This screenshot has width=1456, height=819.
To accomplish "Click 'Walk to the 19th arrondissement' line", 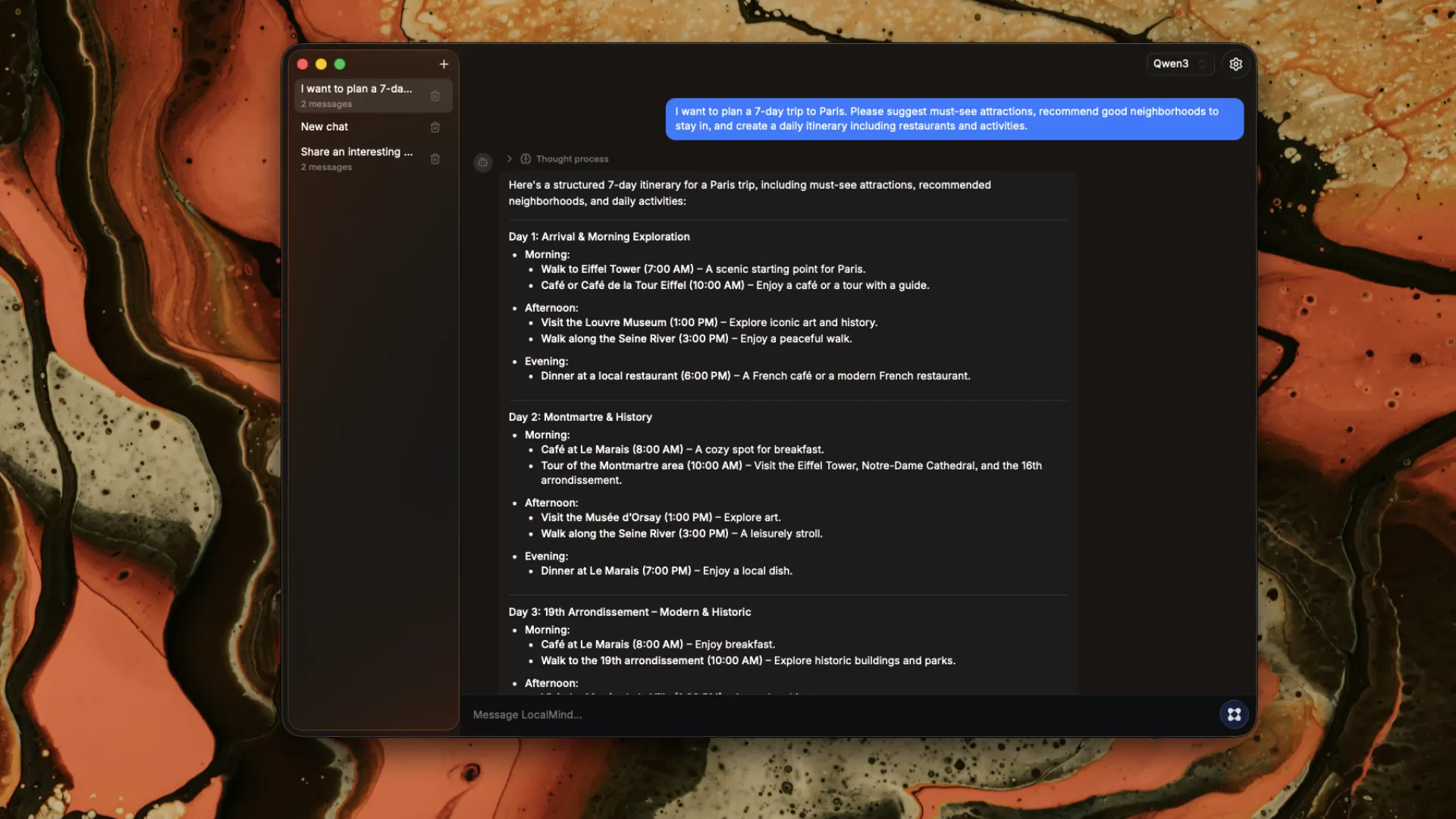I will pos(748,661).
